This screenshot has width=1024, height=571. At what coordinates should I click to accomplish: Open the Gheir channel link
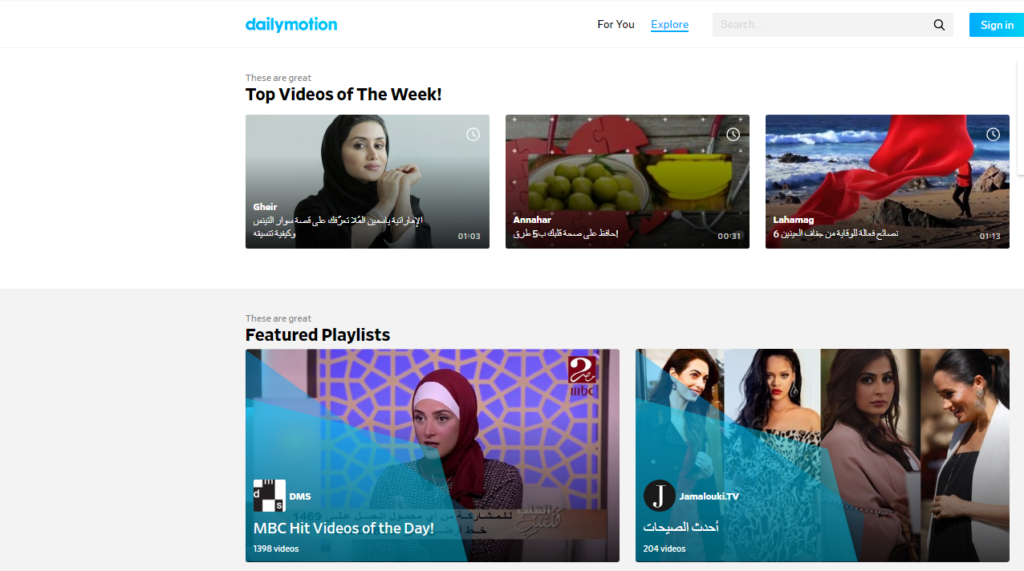[x=265, y=206]
